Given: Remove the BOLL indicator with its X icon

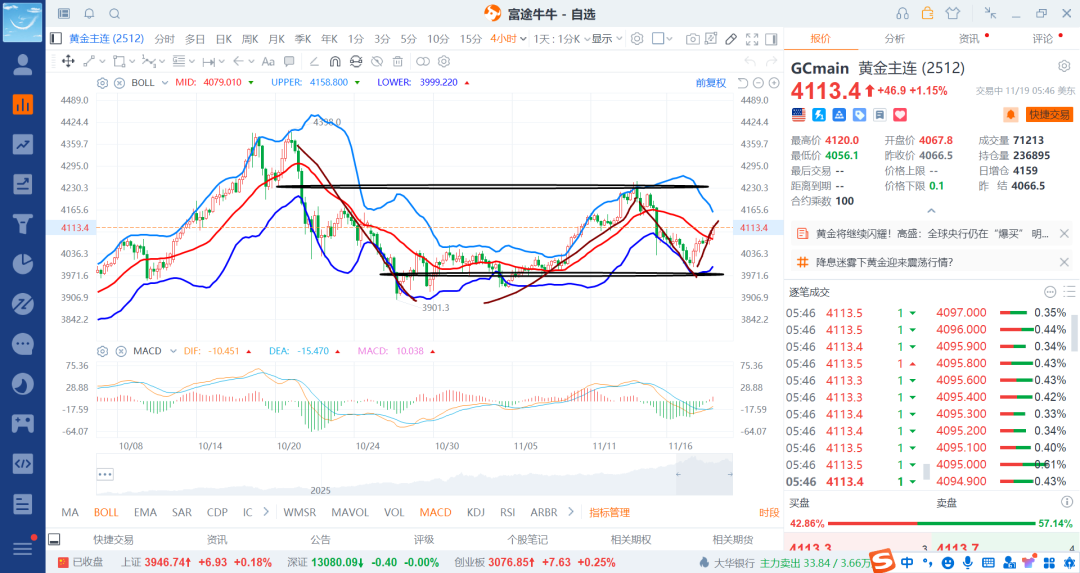Looking at the screenshot, I should point(119,83).
